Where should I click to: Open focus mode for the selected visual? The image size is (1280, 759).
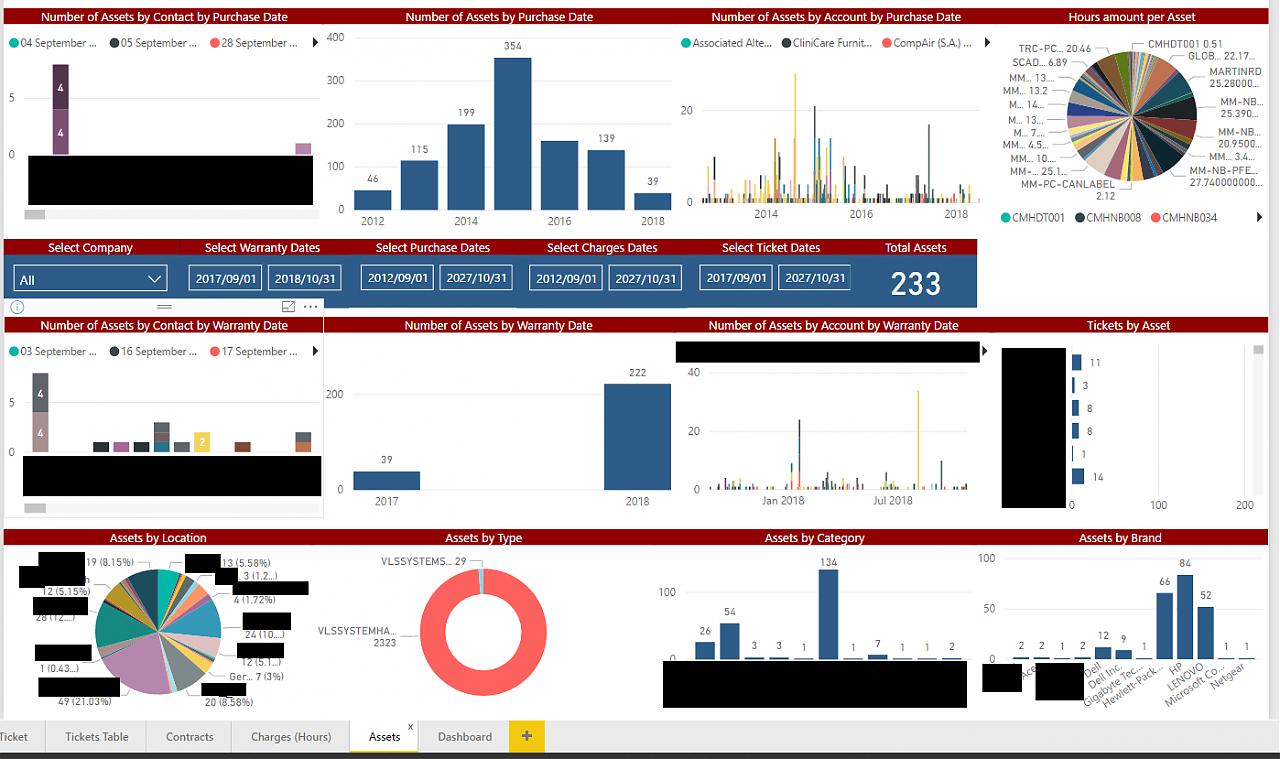click(x=288, y=307)
